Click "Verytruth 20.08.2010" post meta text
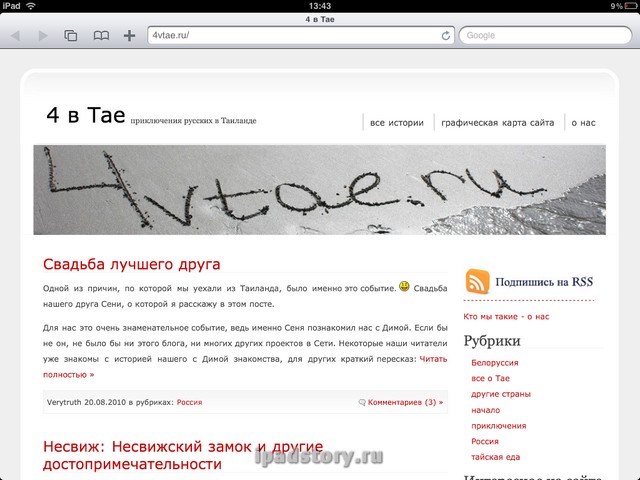The height and width of the screenshot is (480, 640). pyautogui.click(x=87, y=402)
